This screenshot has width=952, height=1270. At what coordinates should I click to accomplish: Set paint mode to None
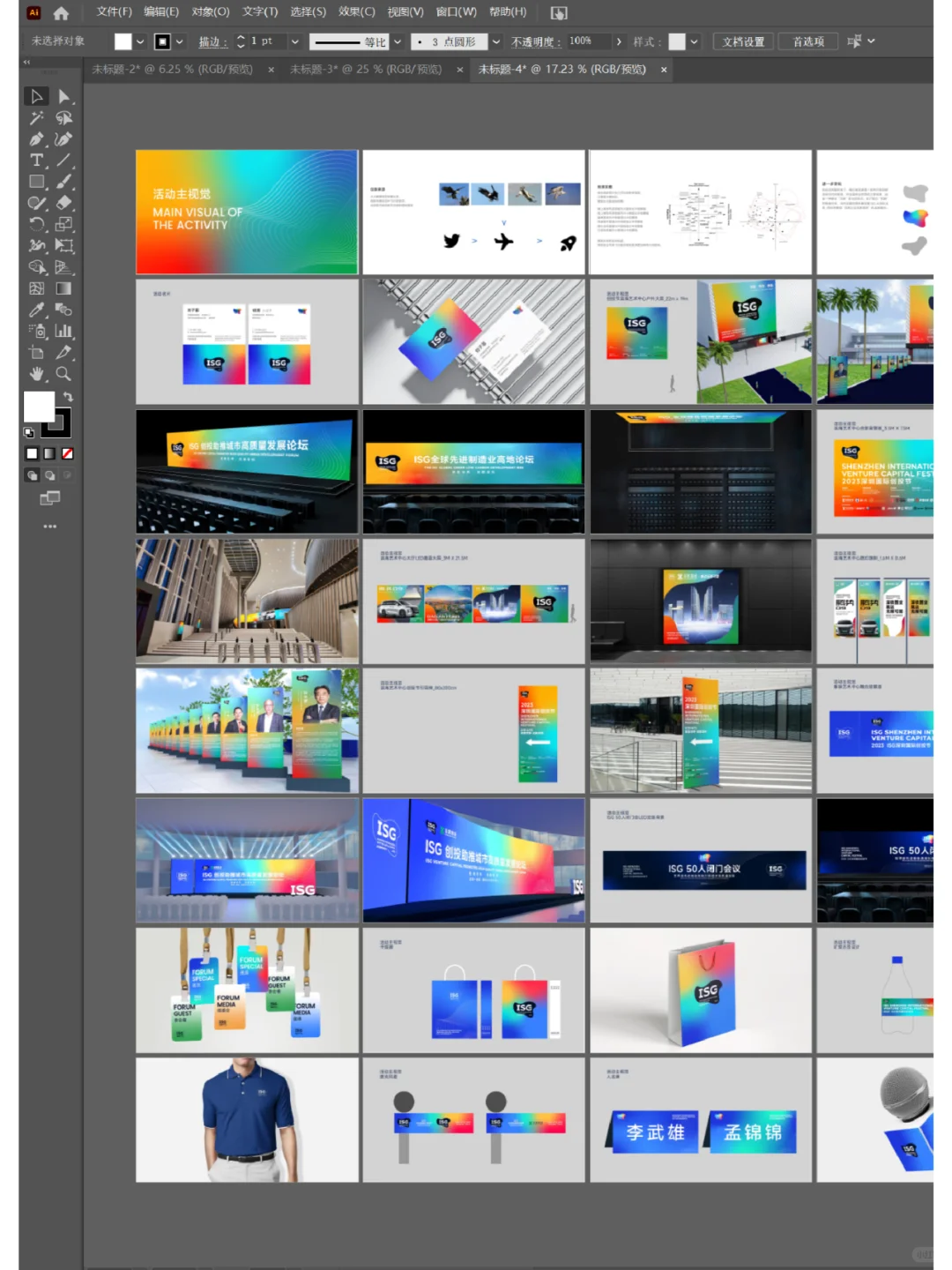tap(68, 453)
